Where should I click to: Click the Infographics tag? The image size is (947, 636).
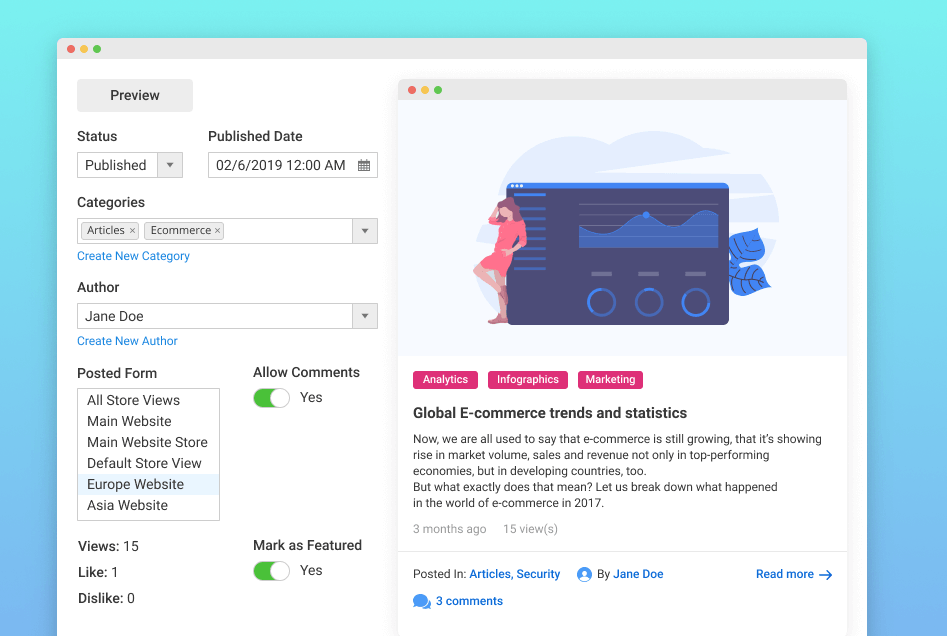coord(528,380)
